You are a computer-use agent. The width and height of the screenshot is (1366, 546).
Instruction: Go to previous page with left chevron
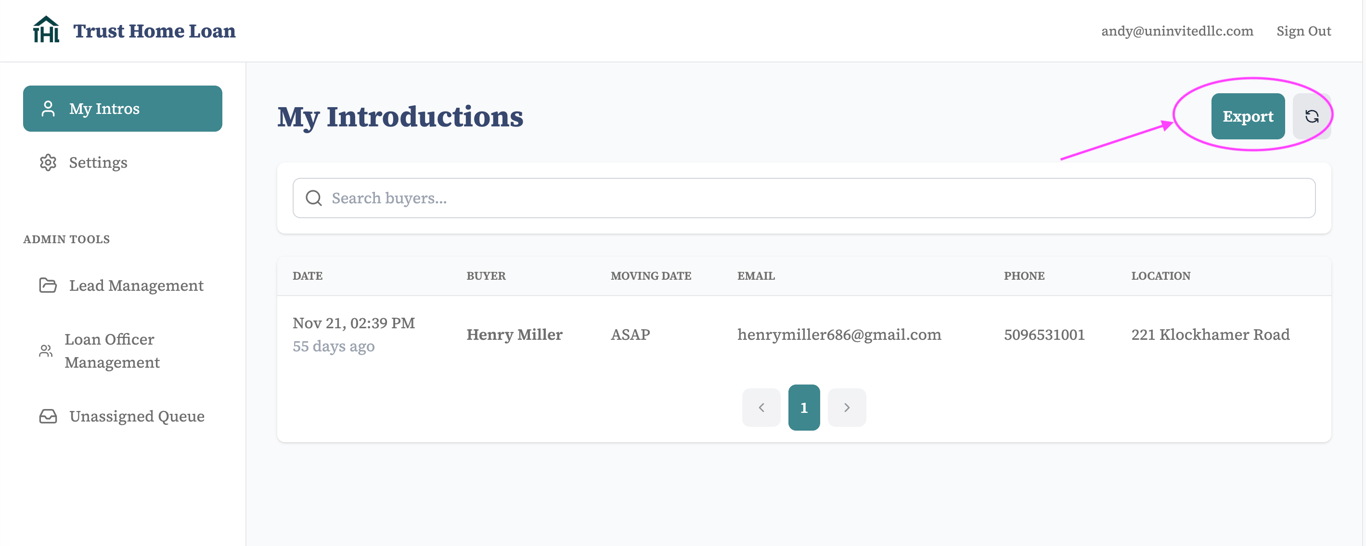(761, 407)
